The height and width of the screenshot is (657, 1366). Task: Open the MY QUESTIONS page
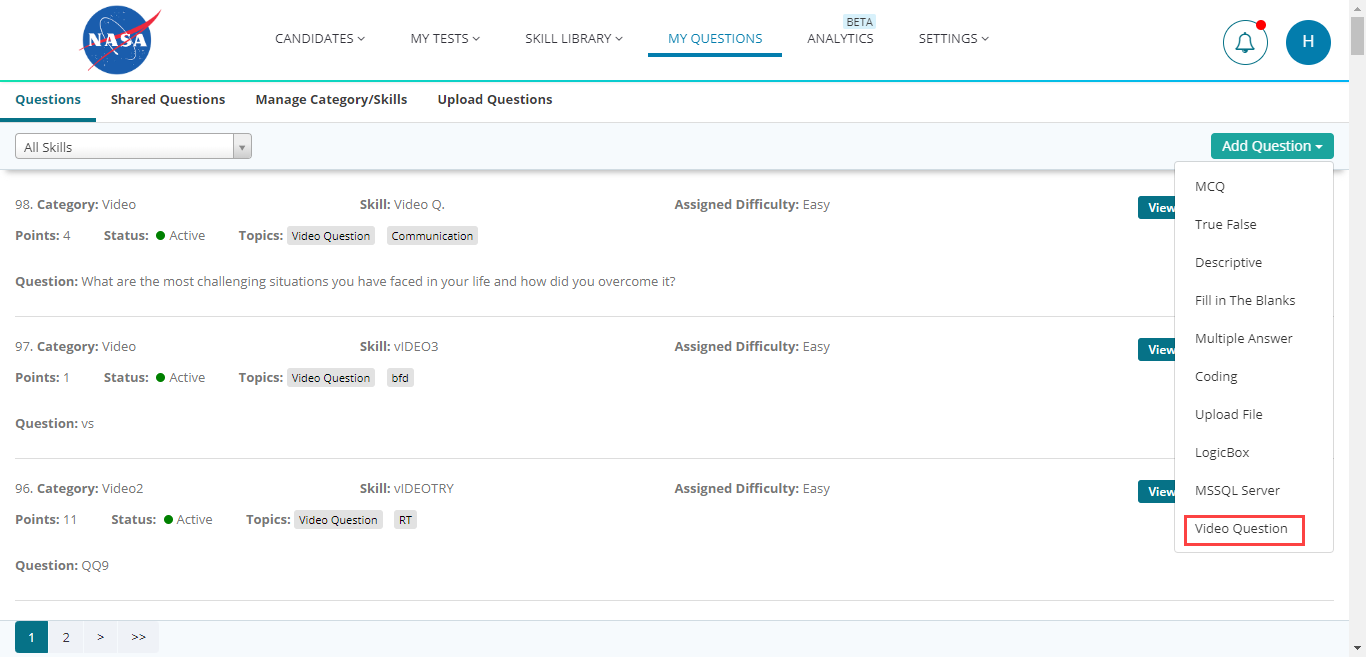715,38
